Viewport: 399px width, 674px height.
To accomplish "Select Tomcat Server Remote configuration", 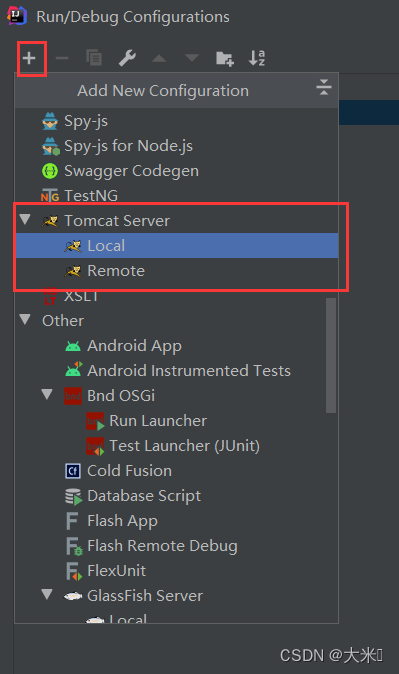I will pyautogui.click(x=177, y=271).
